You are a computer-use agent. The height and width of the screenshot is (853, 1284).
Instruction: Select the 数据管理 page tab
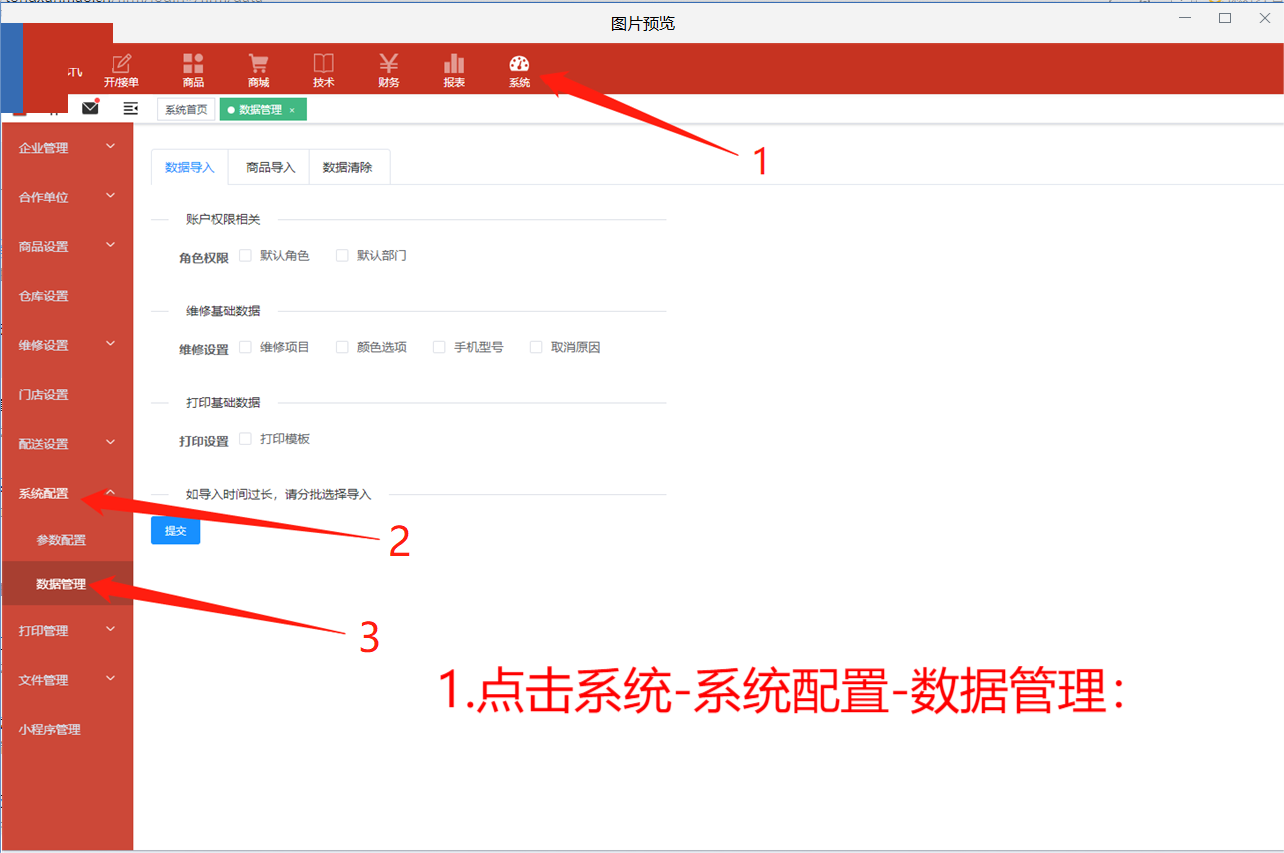click(262, 110)
